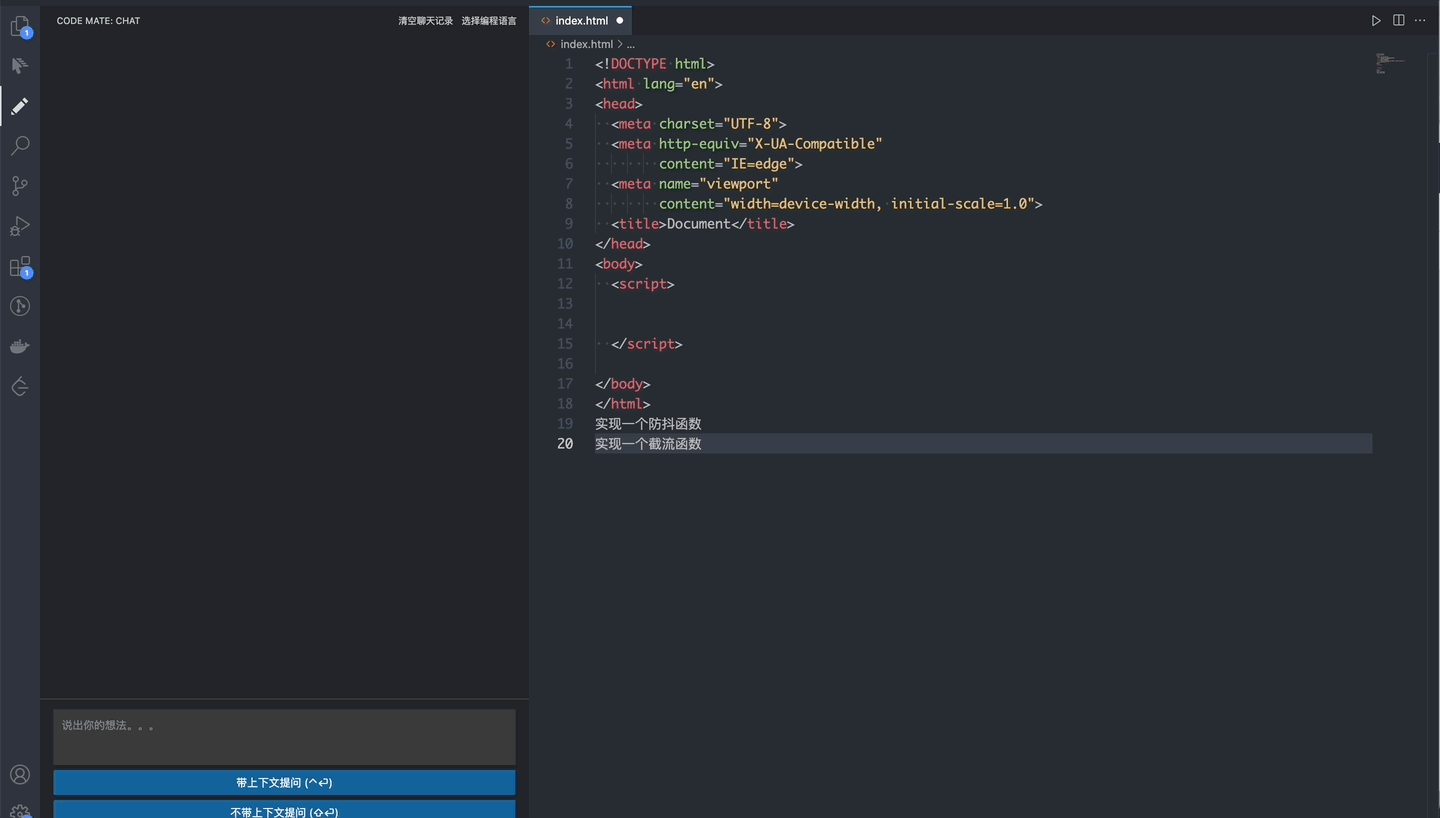Open 选择编程语言 language selector
1440x818 pixels.
(x=489, y=20)
